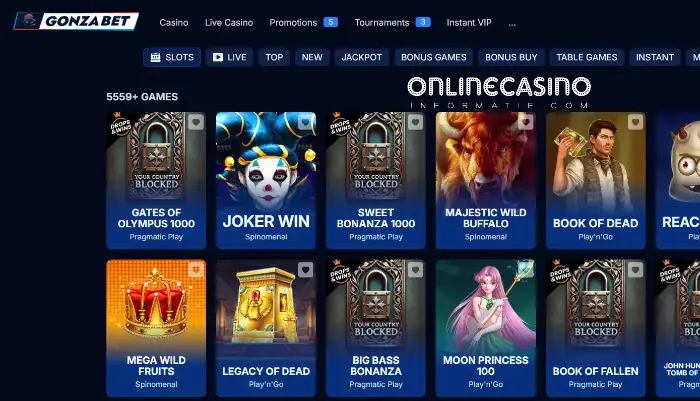This screenshot has height=401, width=700.
Task: Expand the three-dots more navigation menu
Action: click(512, 23)
